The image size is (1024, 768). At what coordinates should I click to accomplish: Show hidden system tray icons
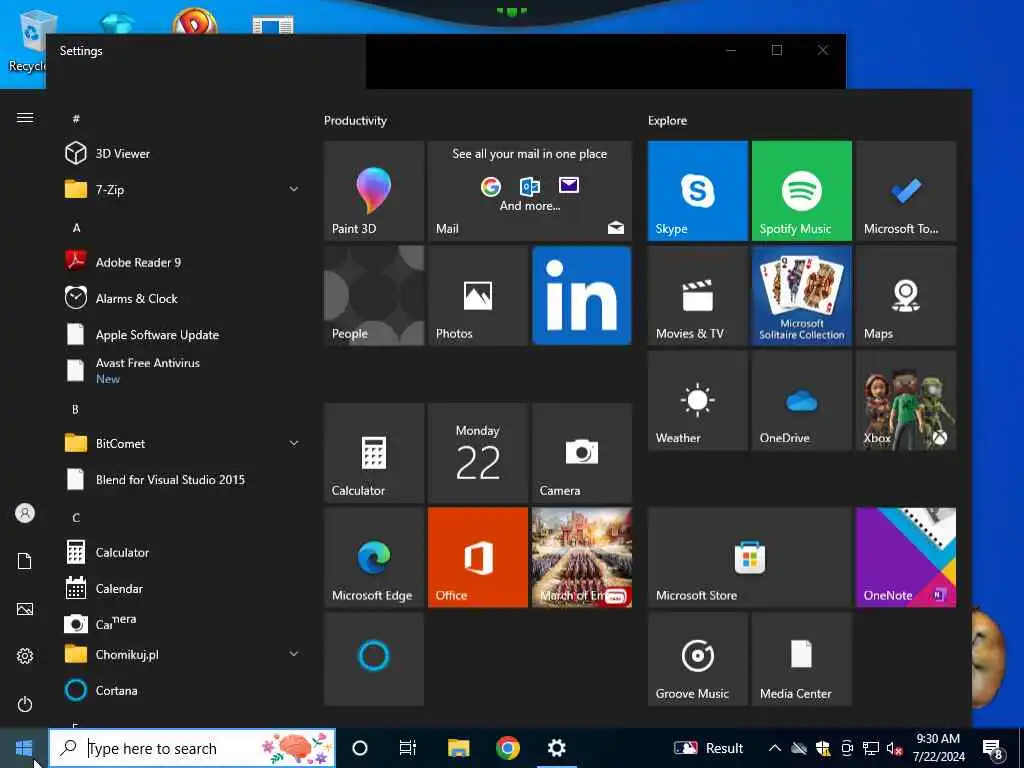(x=775, y=748)
